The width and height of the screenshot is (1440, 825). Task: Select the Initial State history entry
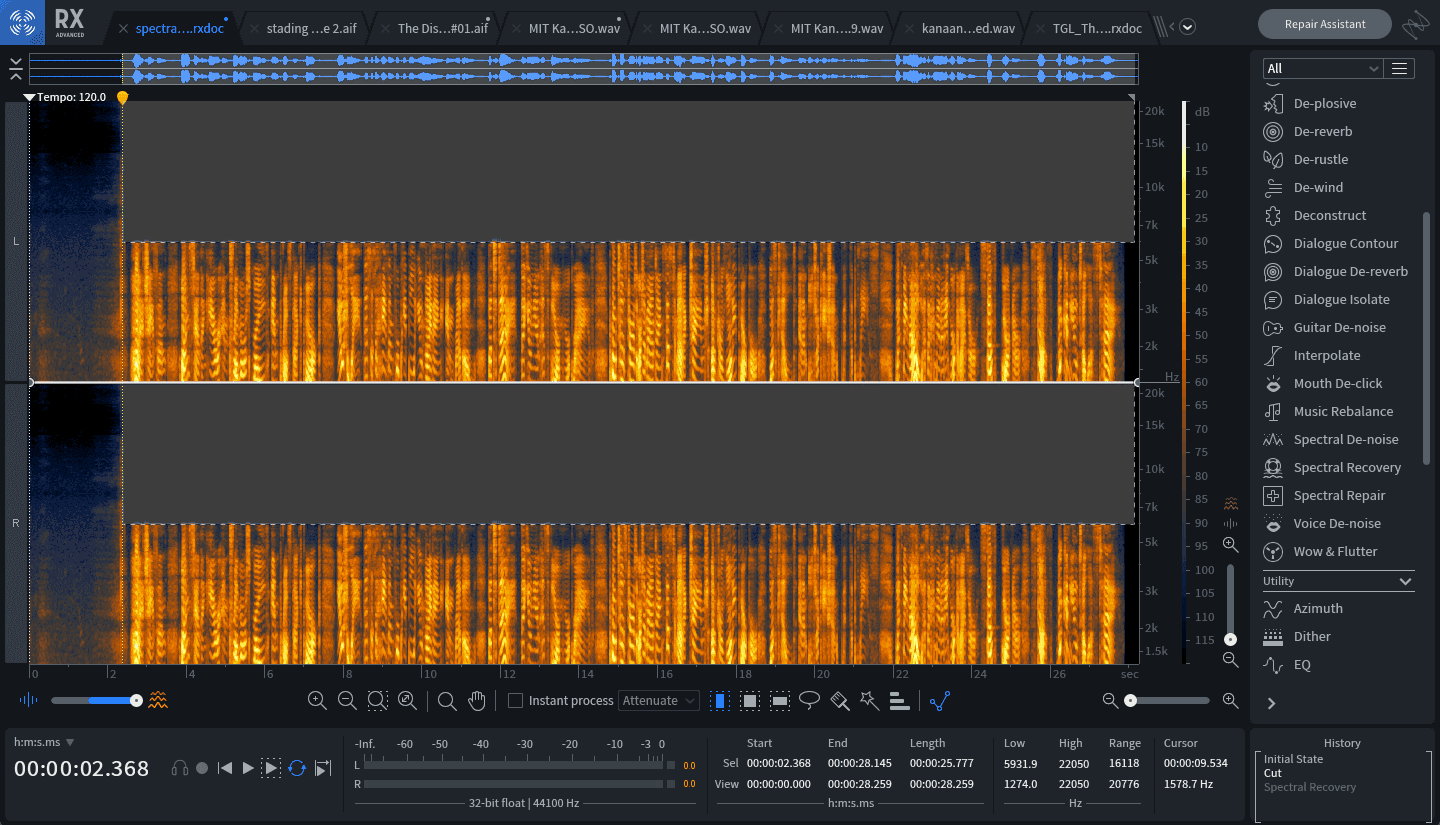1293,759
